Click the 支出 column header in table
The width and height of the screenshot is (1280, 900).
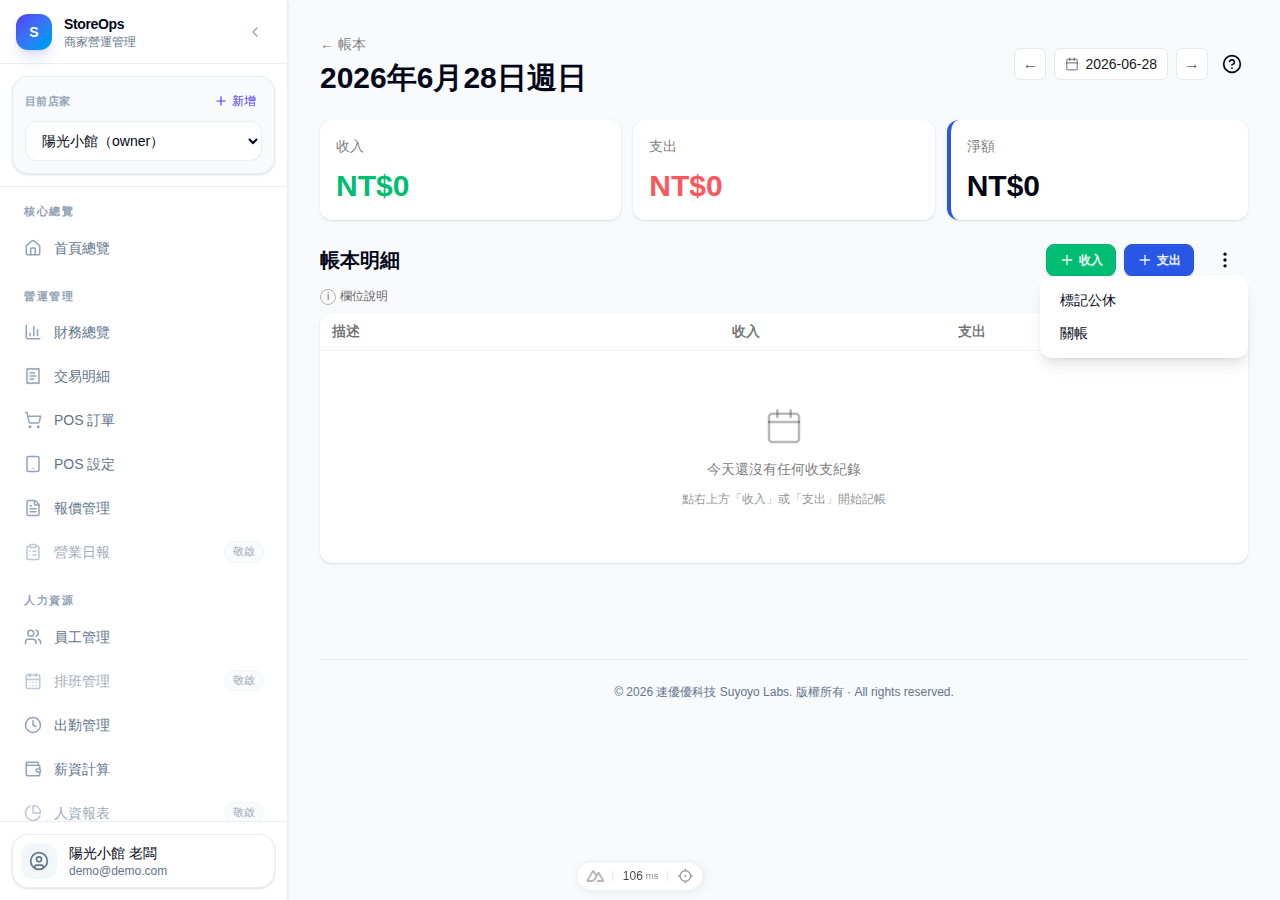click(972, 332)
